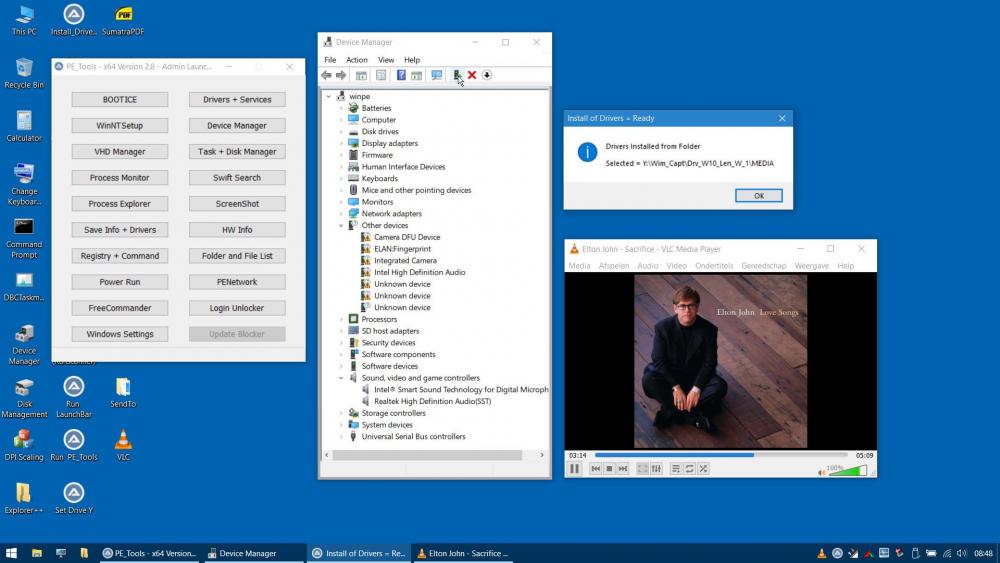
Task: Collapse the Other devices tree node
Action: click(x=341, y=226)
